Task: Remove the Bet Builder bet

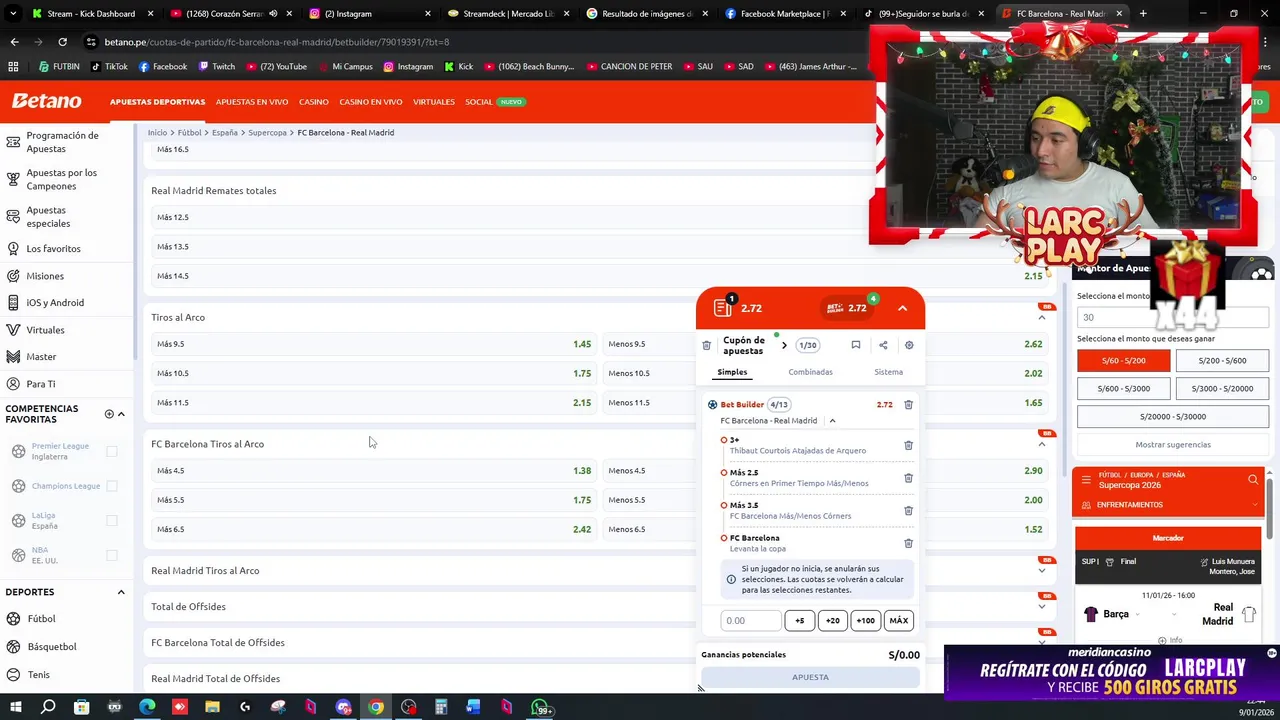Action: [x=908, y=404]
